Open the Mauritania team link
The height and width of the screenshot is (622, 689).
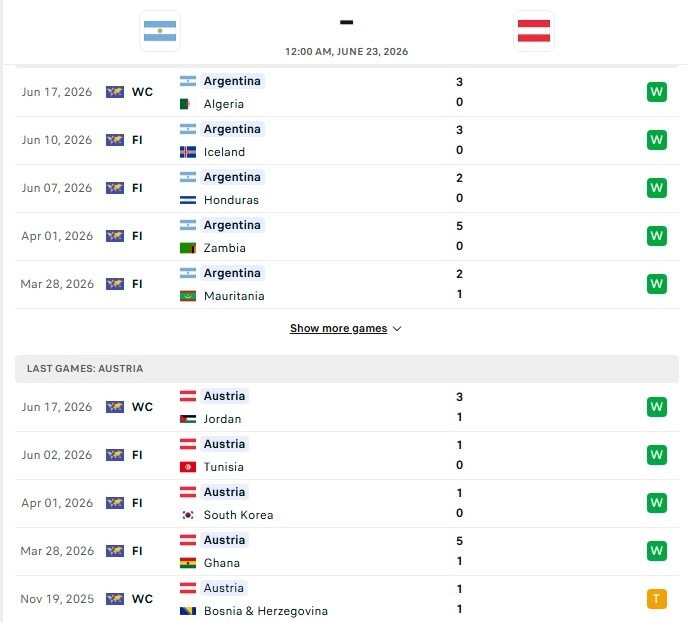click(234, 296)
